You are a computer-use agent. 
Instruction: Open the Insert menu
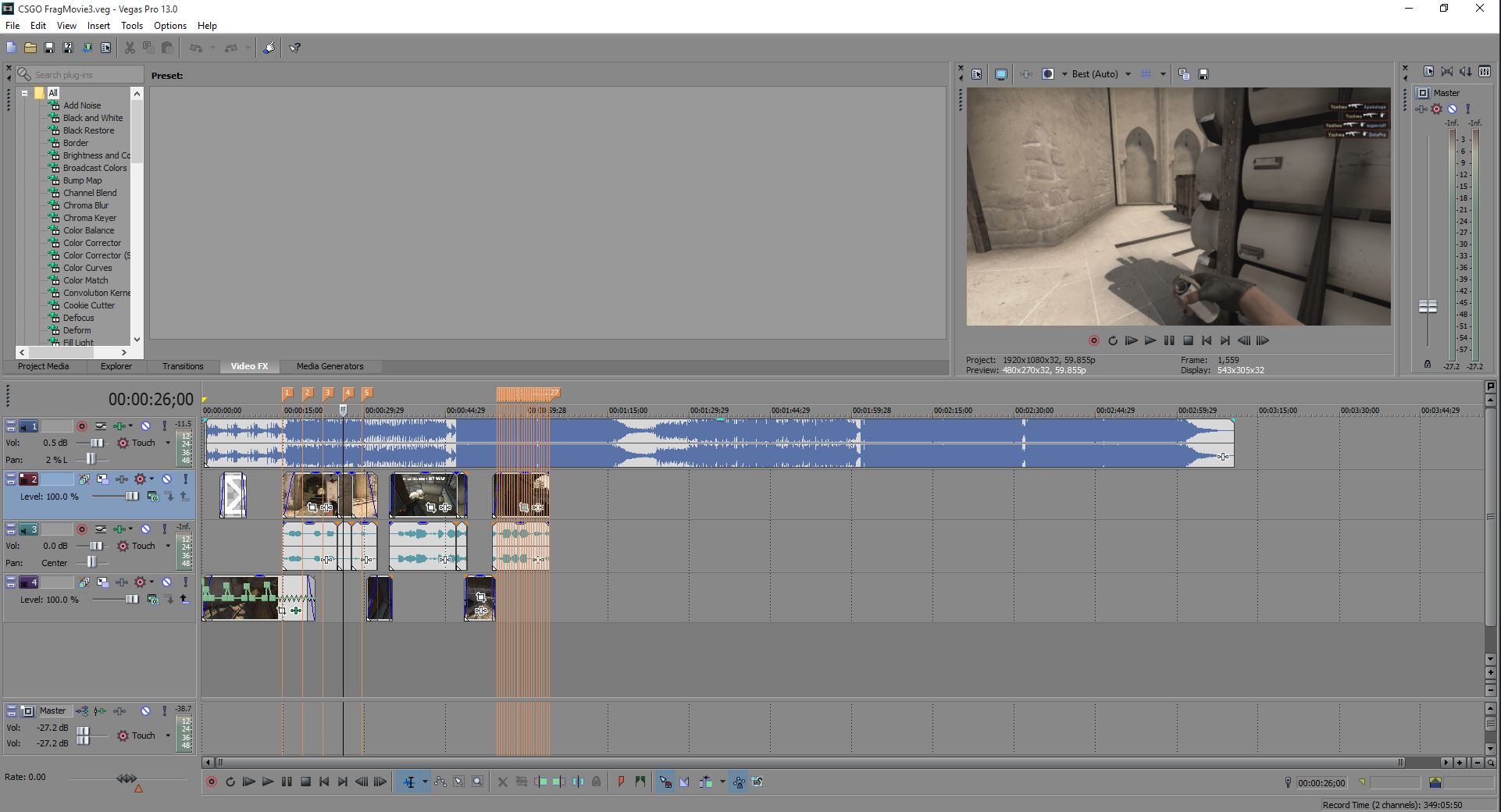tap(98, 26)
